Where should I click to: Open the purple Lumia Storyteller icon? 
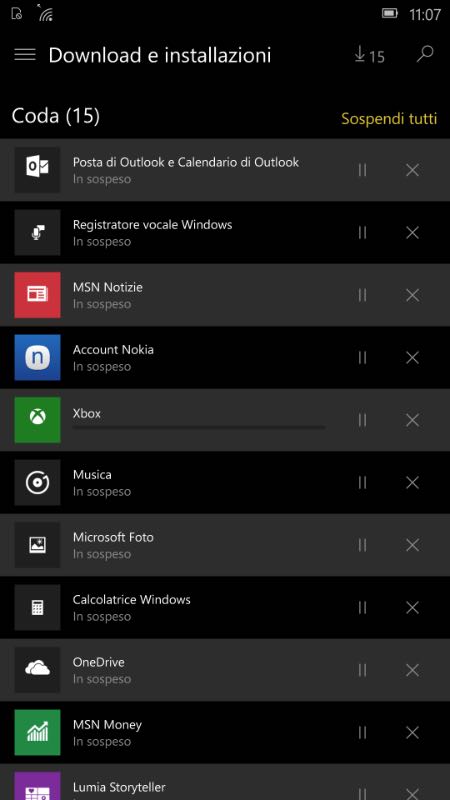(x=37, y=786)
